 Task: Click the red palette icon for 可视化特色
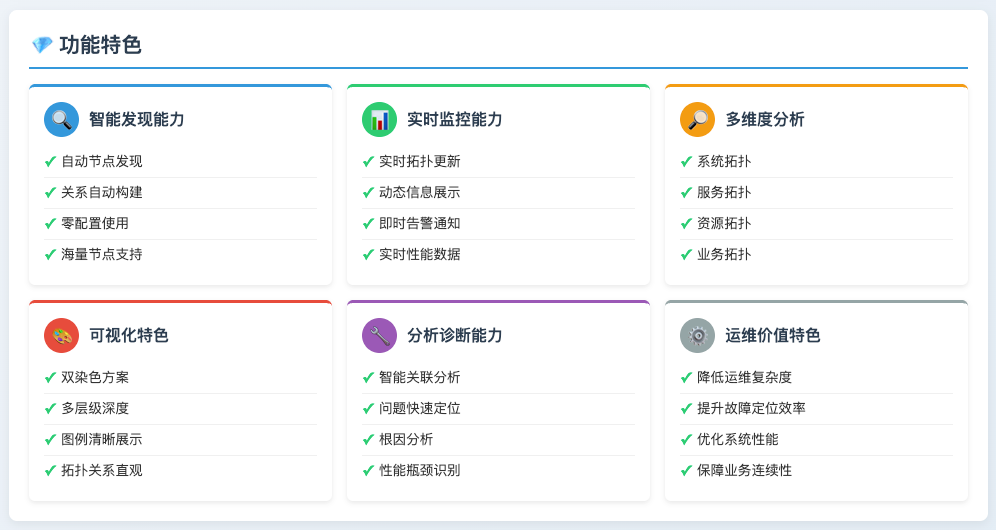click(61, 336)
